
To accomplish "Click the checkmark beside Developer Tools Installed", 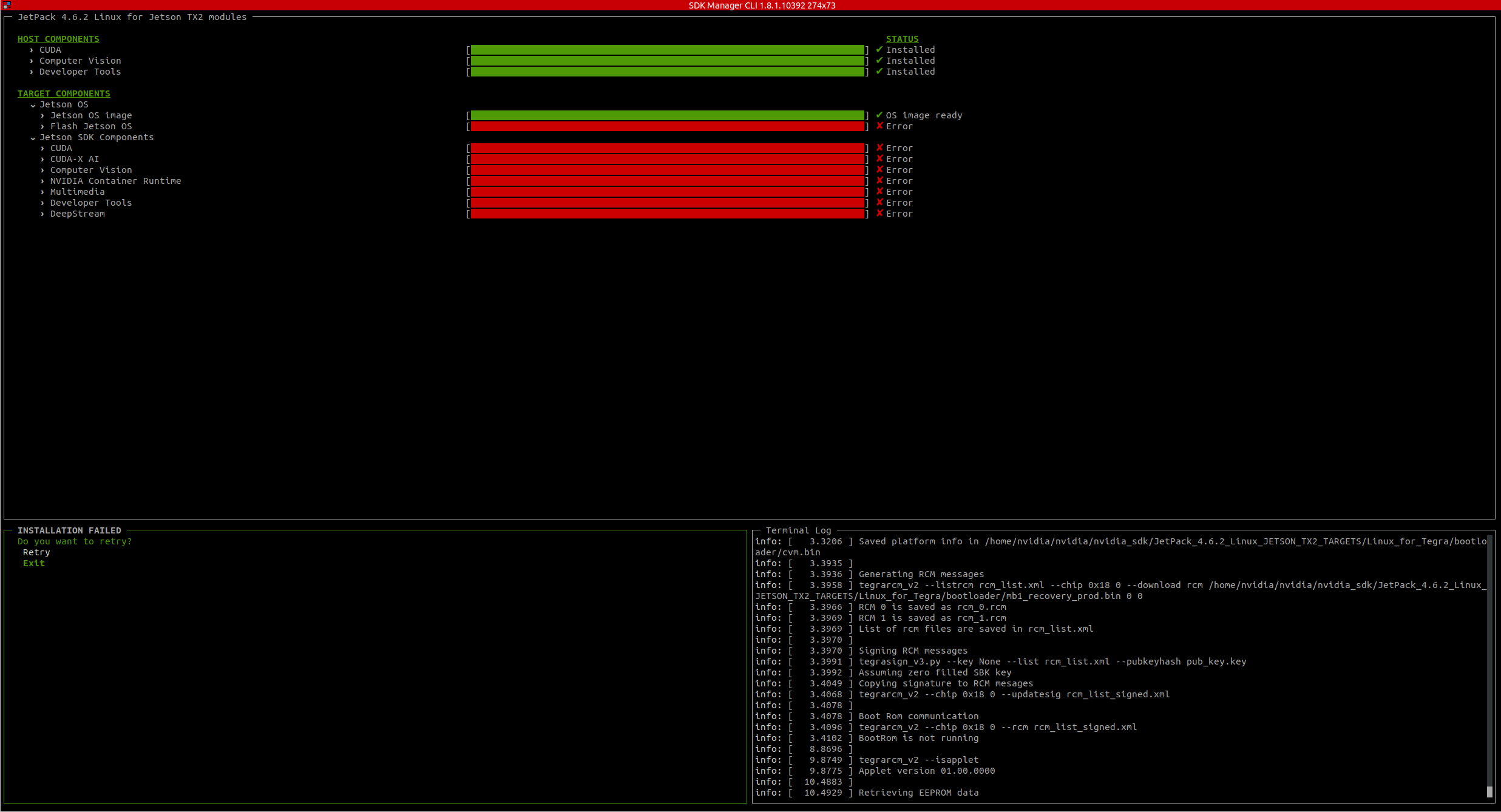I will pos(879,72).
